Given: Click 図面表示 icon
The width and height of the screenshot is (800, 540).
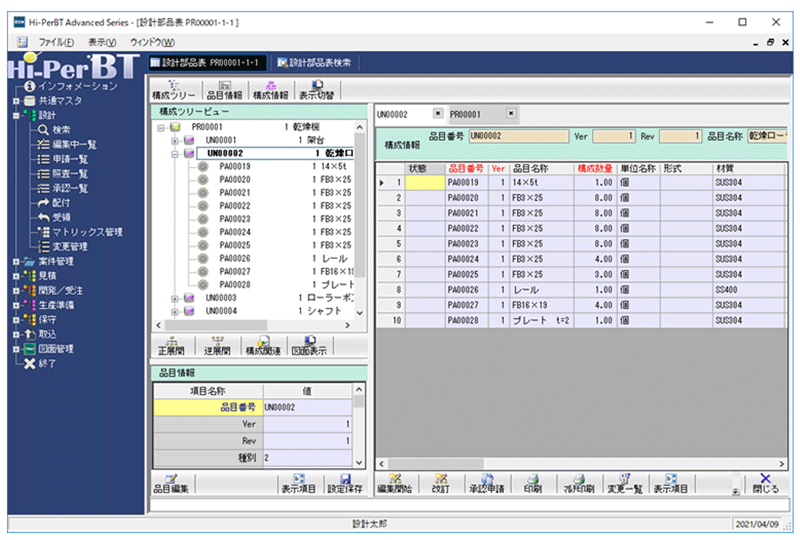Looking at the screenshot, I should [309, 346].
